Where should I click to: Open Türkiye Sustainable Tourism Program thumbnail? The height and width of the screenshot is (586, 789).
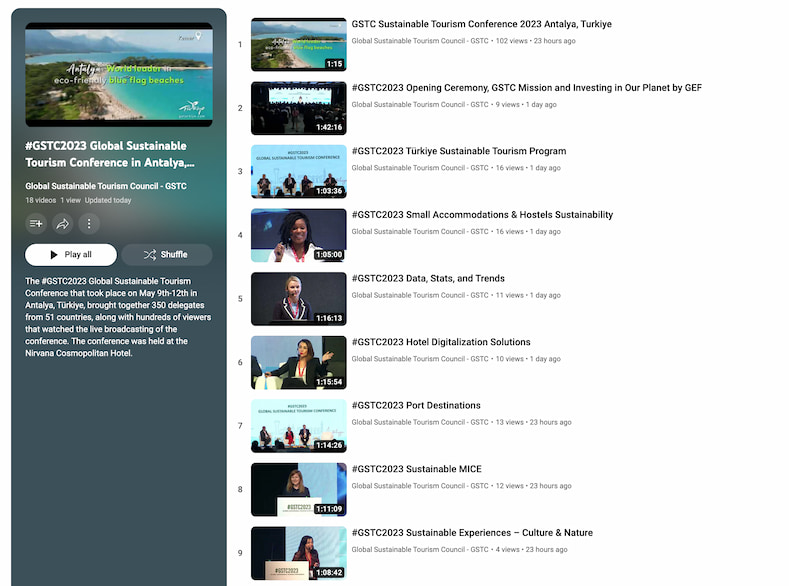299,172
